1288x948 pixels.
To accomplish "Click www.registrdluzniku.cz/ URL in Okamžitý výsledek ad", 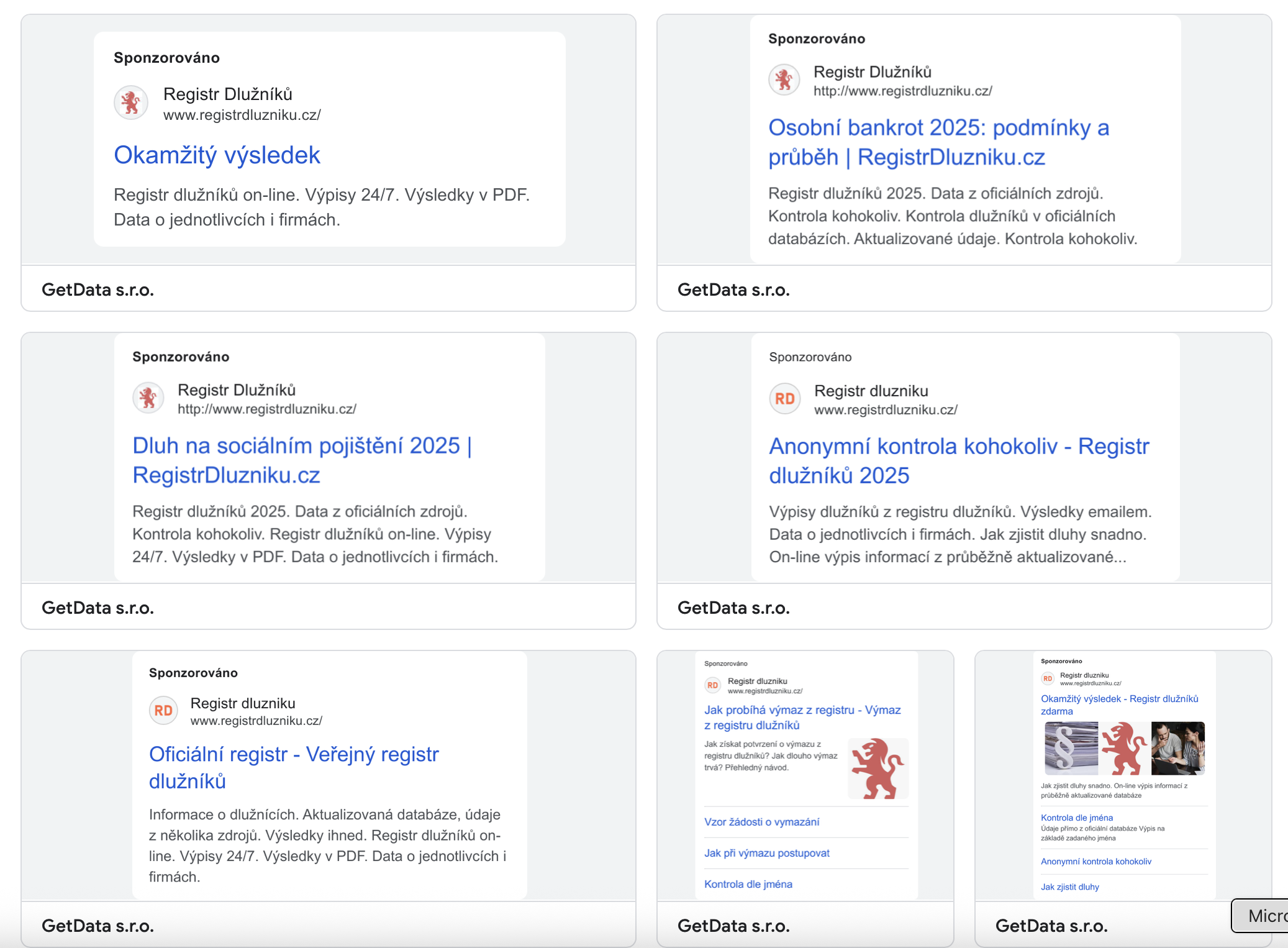I will 242,115.
